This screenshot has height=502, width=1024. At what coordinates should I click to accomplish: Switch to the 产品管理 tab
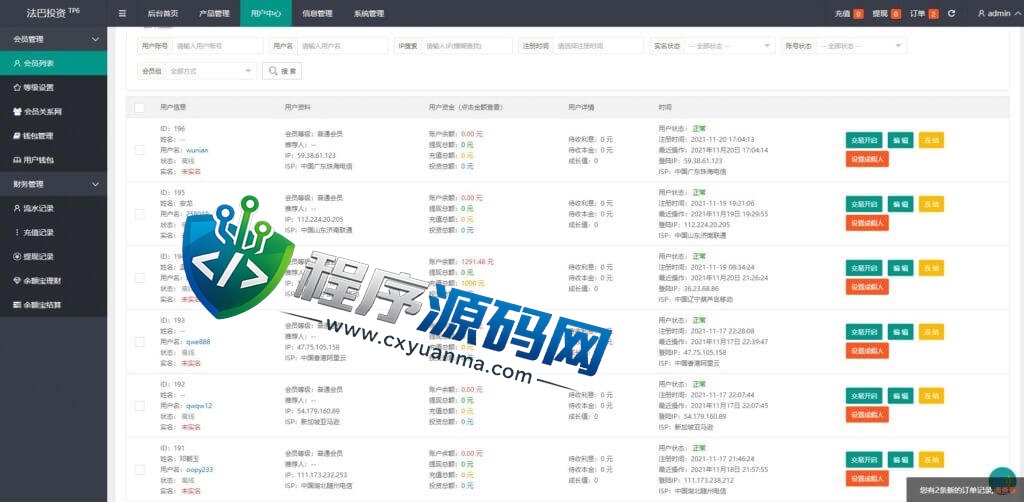[x=214, y=13]
